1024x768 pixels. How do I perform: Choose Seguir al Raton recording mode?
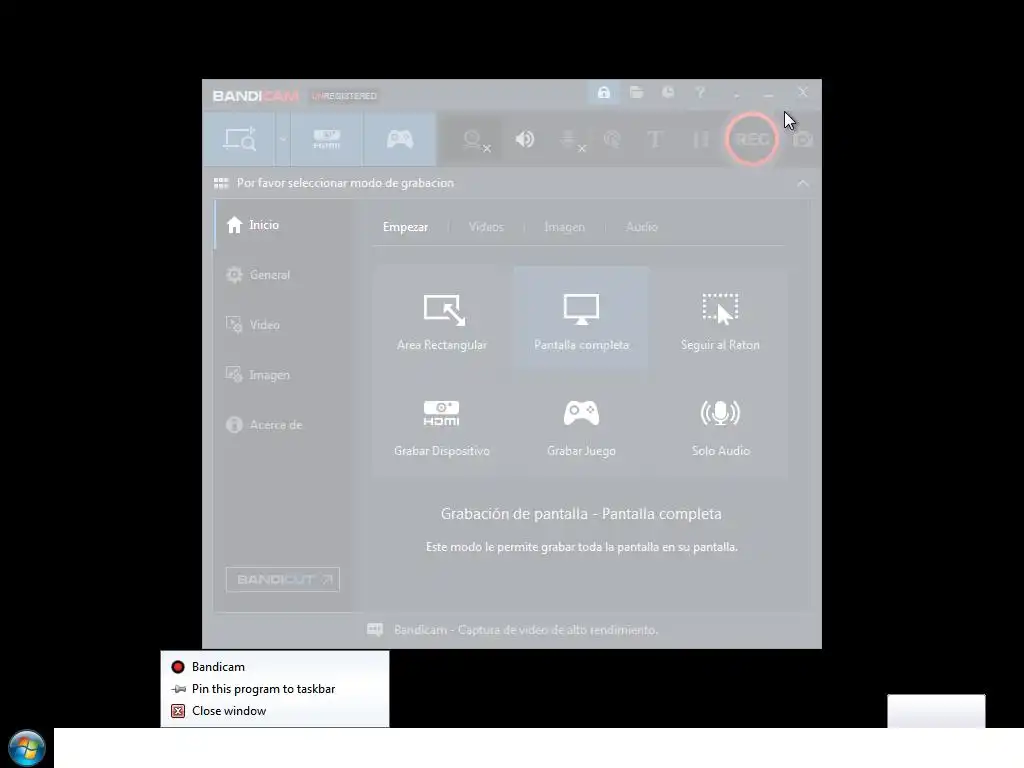[720, 319]
